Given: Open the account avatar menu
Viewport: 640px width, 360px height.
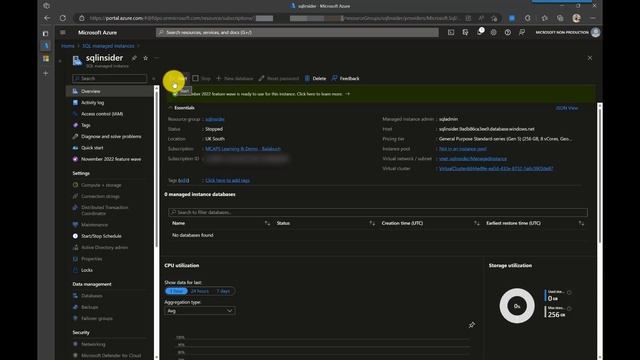Looking at the screenshot, I should coord(596,32).
